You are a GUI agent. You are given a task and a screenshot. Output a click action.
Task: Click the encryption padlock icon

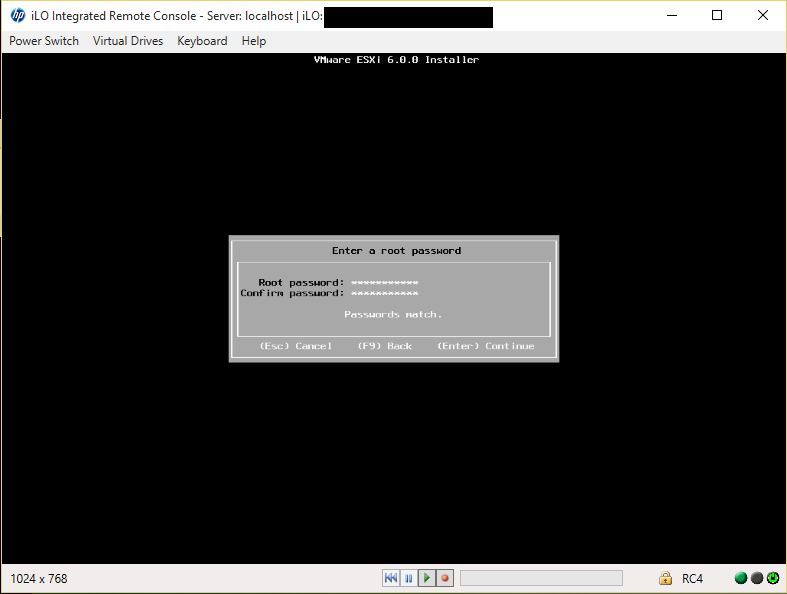666,578
